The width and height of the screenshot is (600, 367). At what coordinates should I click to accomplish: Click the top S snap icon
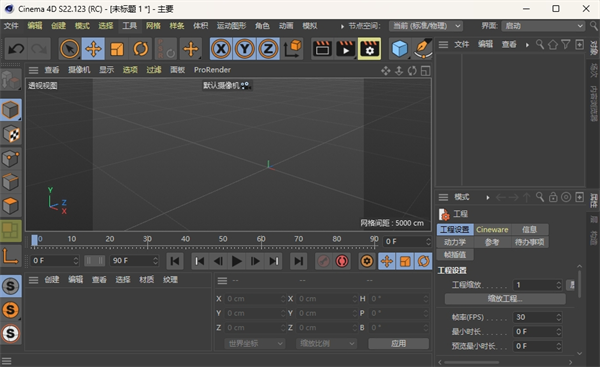pos(10,286)
